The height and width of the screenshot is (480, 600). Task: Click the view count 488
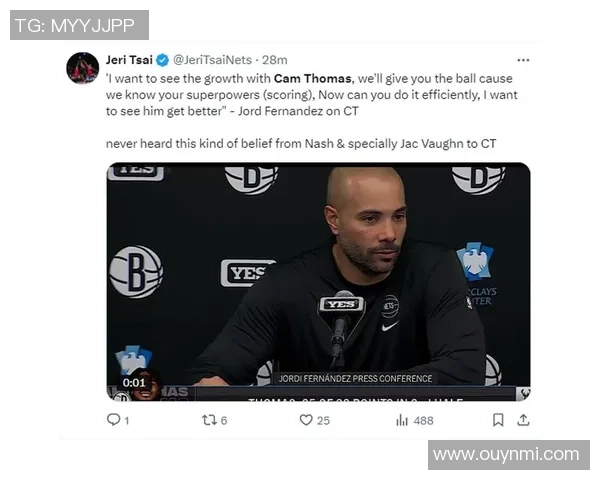[x=424, y=421]
